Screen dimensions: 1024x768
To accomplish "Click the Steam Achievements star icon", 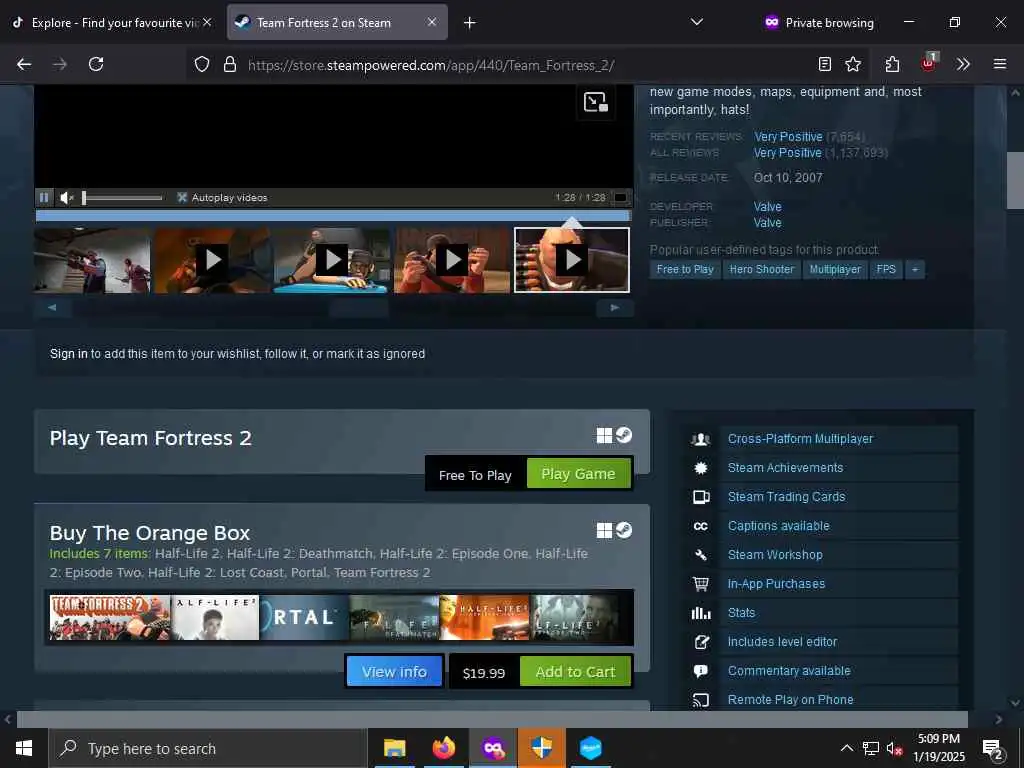I will pos(701,468).
